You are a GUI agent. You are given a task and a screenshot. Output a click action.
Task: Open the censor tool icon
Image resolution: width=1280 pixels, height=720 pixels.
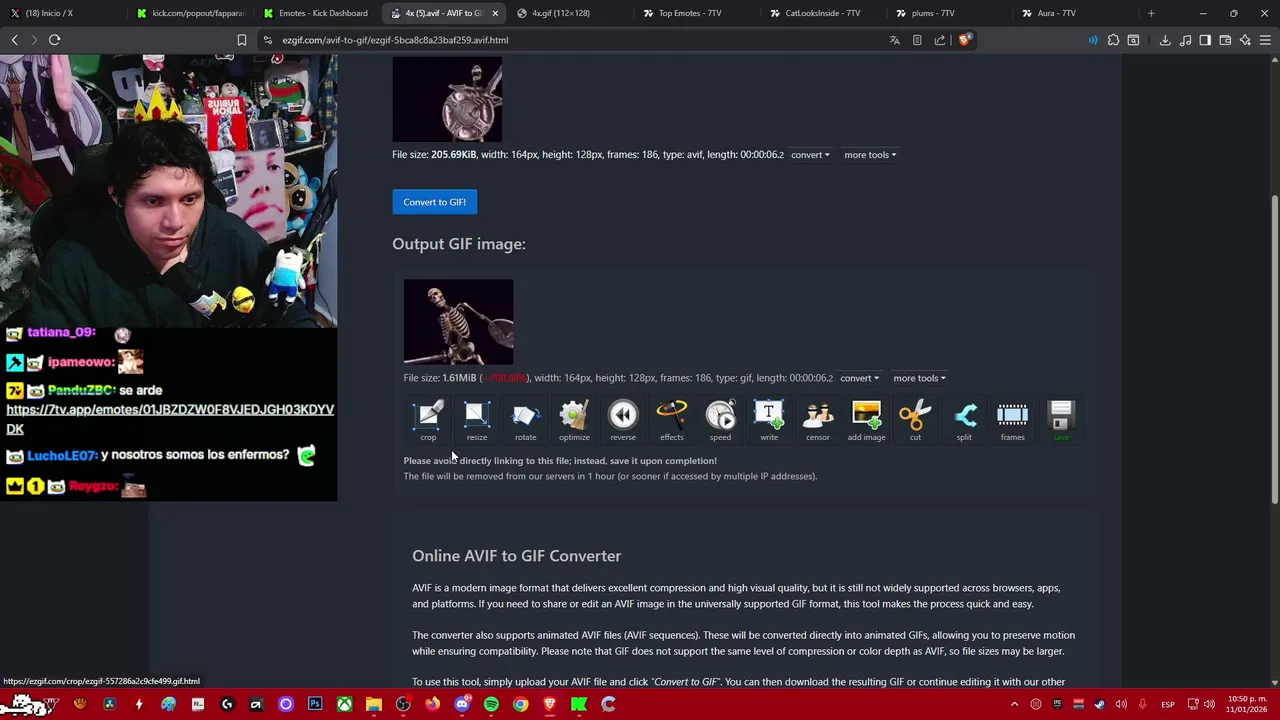818,420
